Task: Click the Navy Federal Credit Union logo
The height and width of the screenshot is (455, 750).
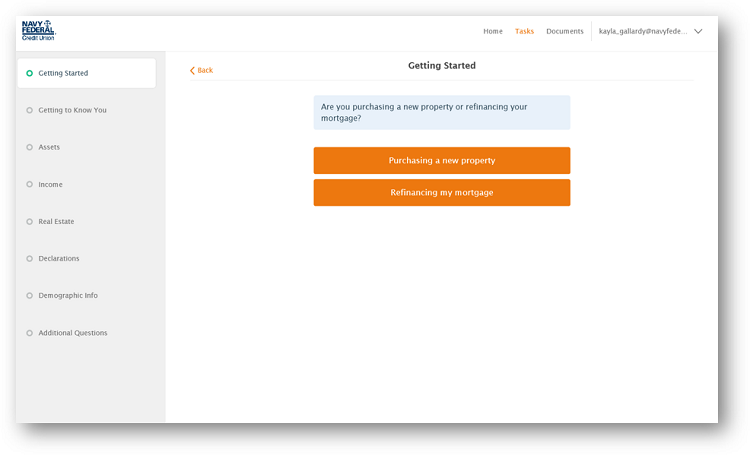Action: coord(38,31)
